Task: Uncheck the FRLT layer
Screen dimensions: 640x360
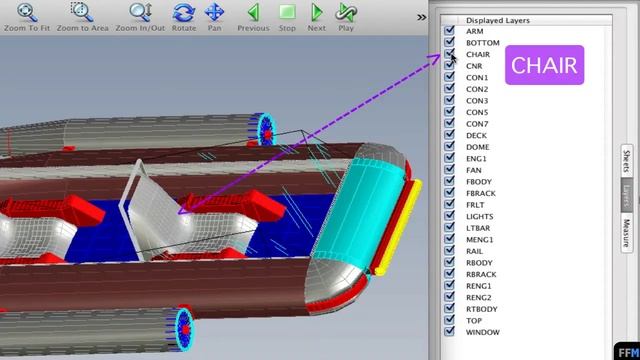Action: pyautogui.click(x=449, y=204)
